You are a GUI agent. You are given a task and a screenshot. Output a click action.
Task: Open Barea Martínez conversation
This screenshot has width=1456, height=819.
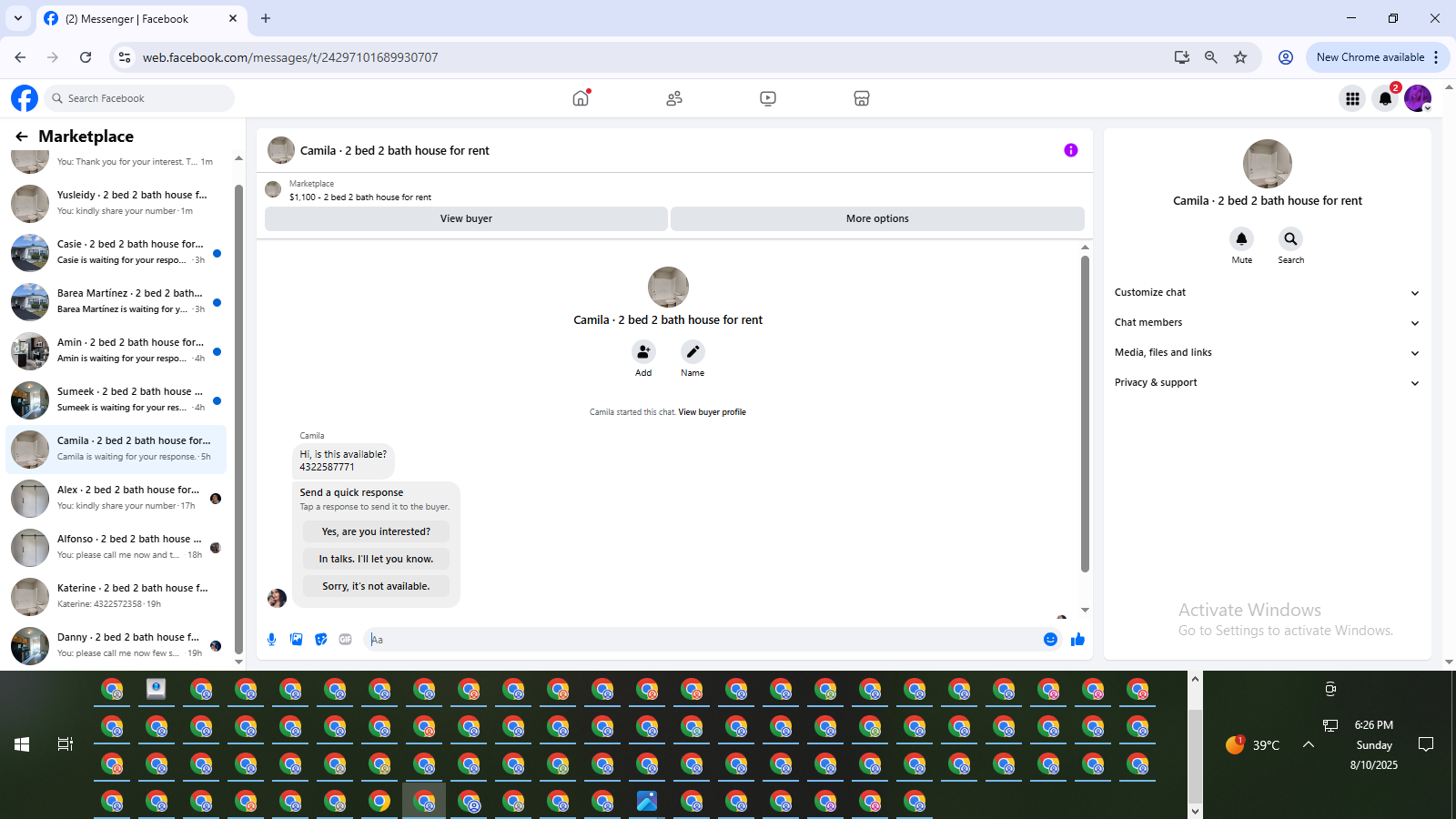pos(116,301)
